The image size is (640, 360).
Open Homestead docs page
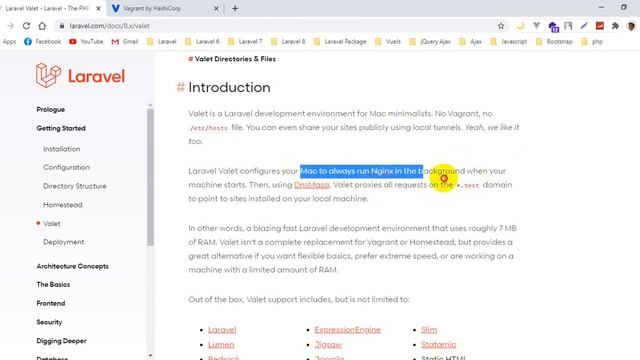[x=63, y=205]
